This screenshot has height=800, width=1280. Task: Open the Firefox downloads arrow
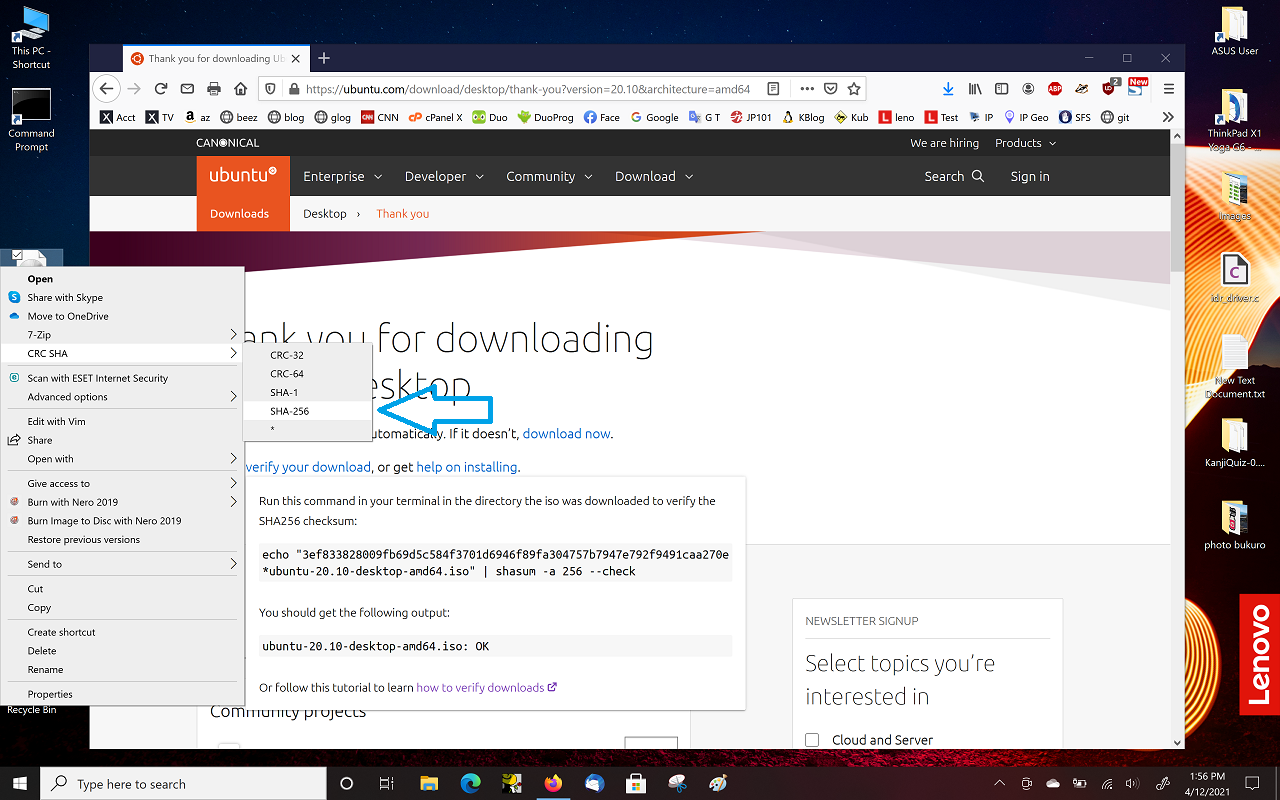click(948, 89)
